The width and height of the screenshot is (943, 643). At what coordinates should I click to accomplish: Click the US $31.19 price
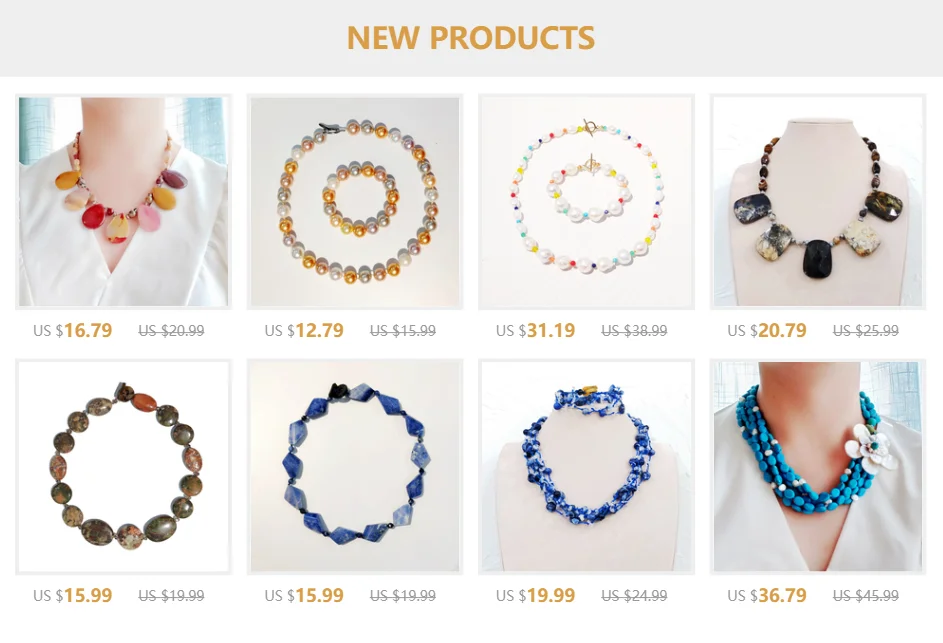coord(536,330)
